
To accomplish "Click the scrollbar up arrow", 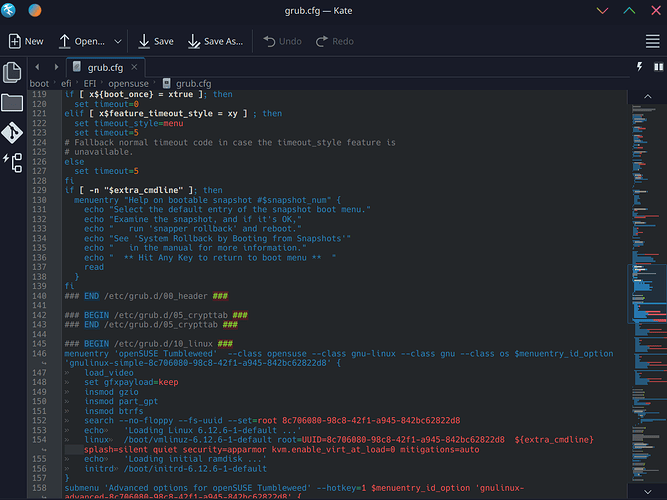I will click(647, 97).
